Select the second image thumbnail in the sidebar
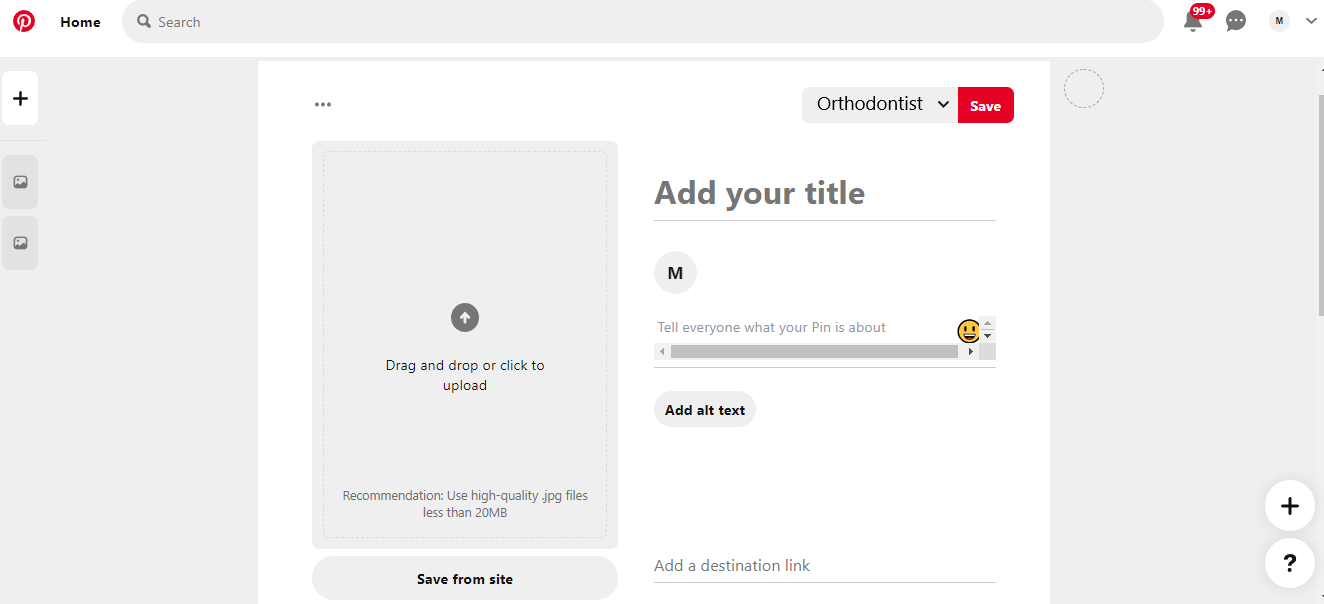This screenshot has width=1324, height=604. [x=20, y=242]
